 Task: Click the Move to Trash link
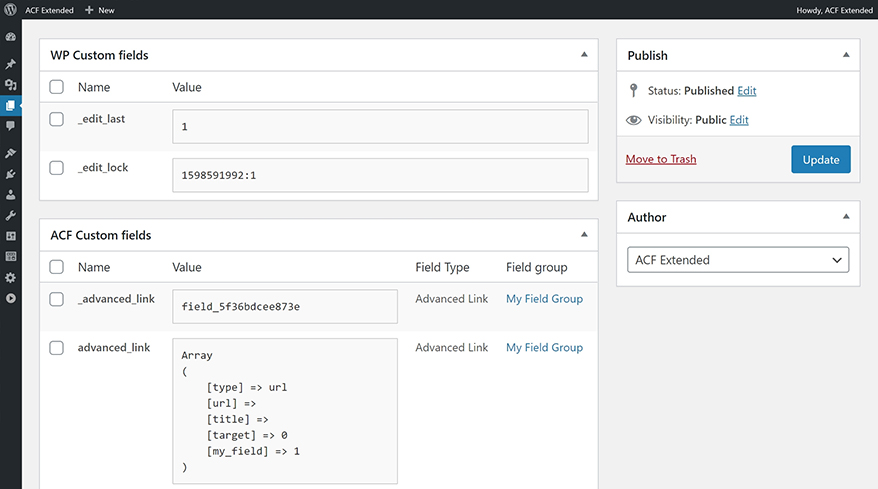pos(661,159)
